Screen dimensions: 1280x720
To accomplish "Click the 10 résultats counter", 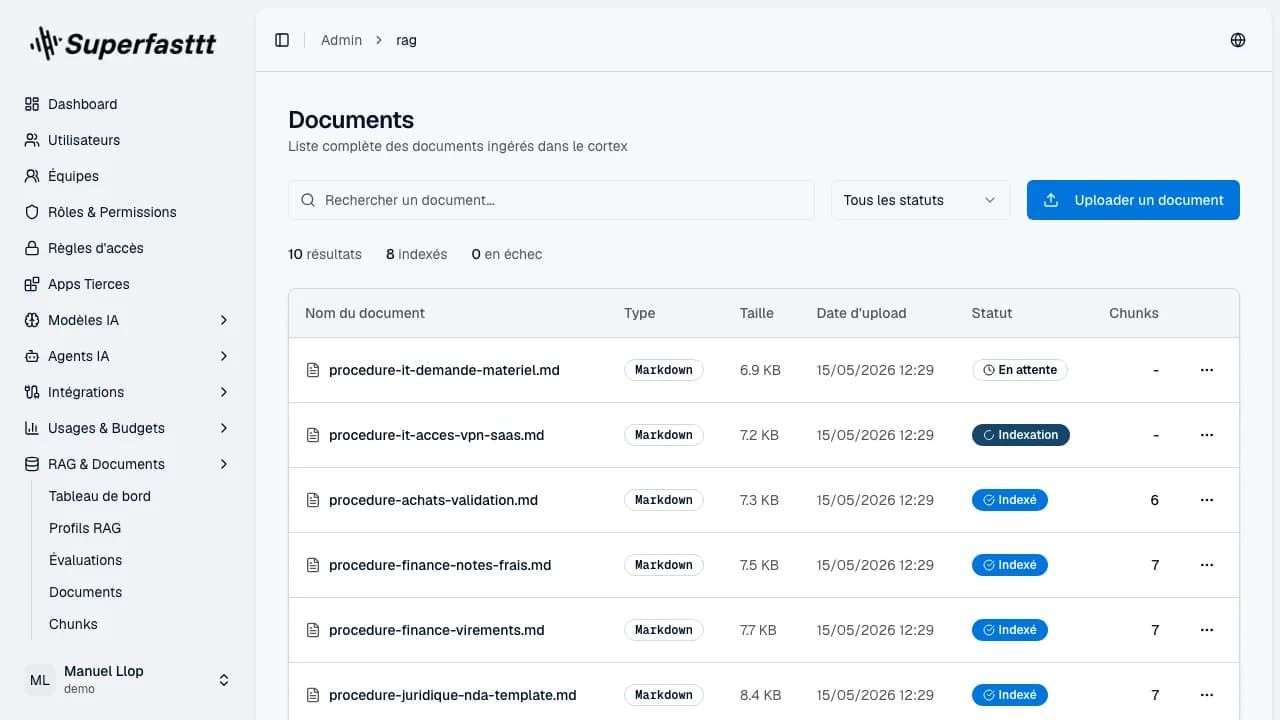I will 325,254.
